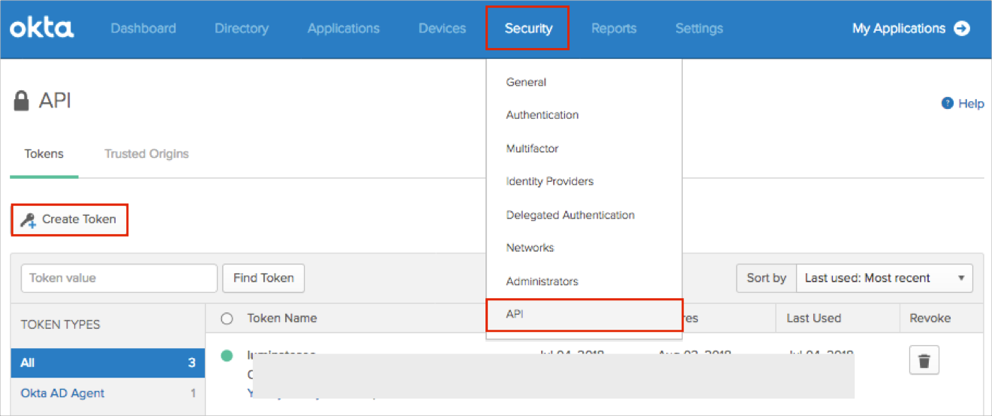Image resolution: width=992 pixels, height=416 pixels.
Task: Click the Create Token button
Action: coord(70,219)
